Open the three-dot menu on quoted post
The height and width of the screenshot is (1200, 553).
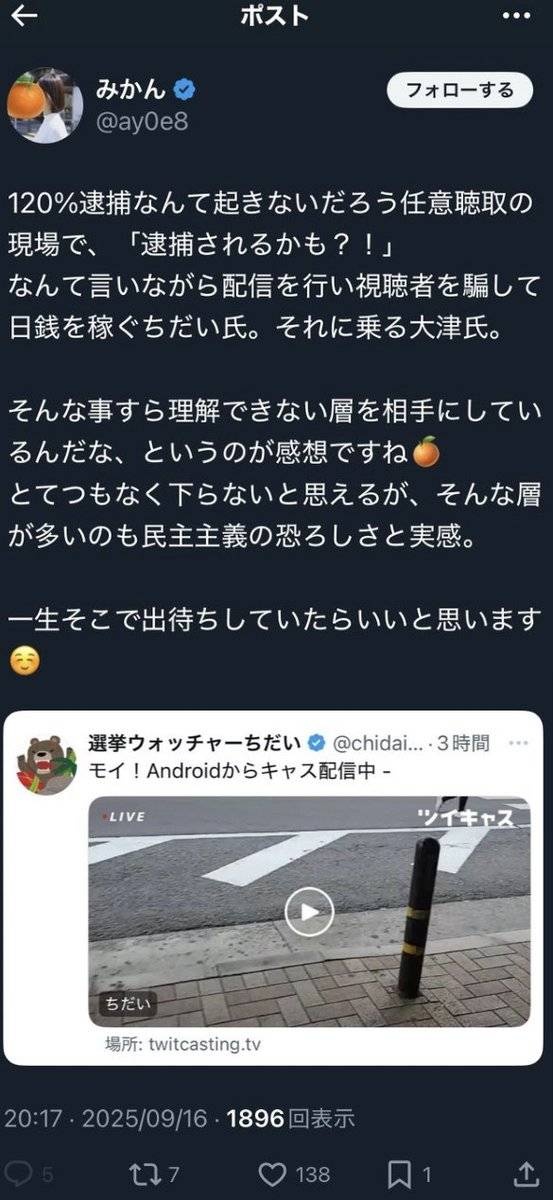pyautogui.click(x=518, y=743)
